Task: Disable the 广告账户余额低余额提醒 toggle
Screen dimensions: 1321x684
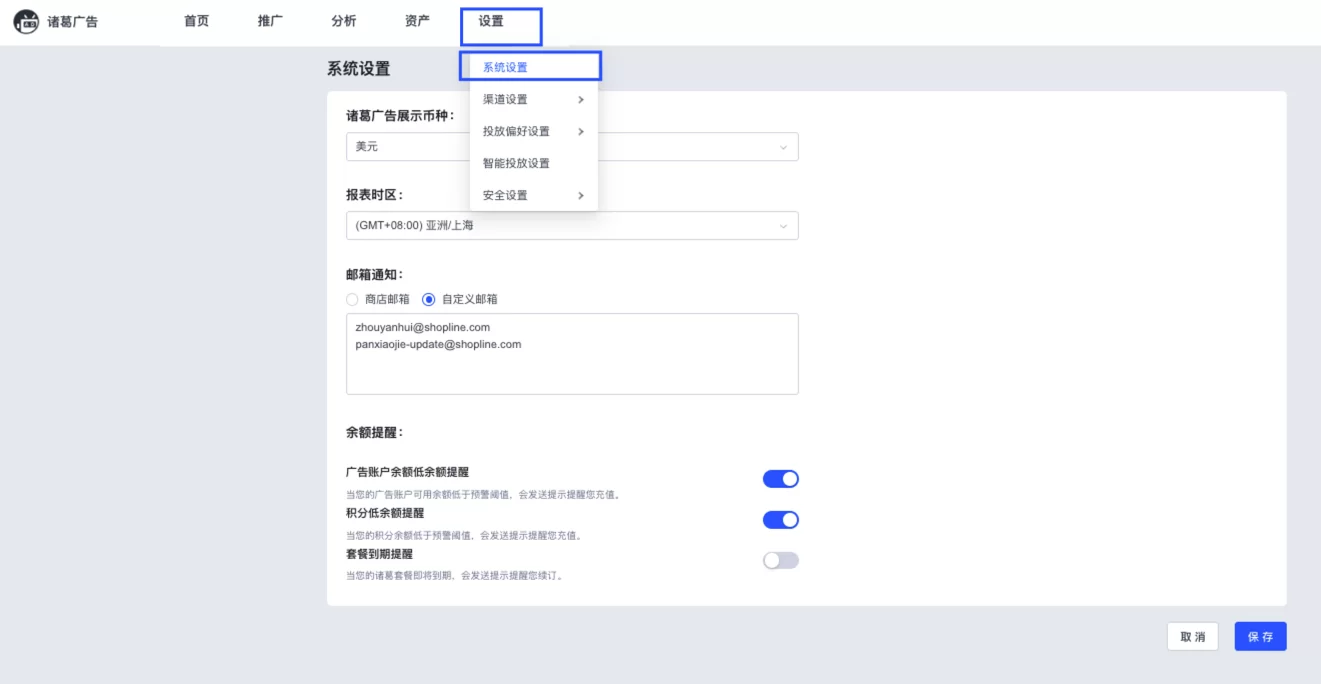Action: point(781,478)
